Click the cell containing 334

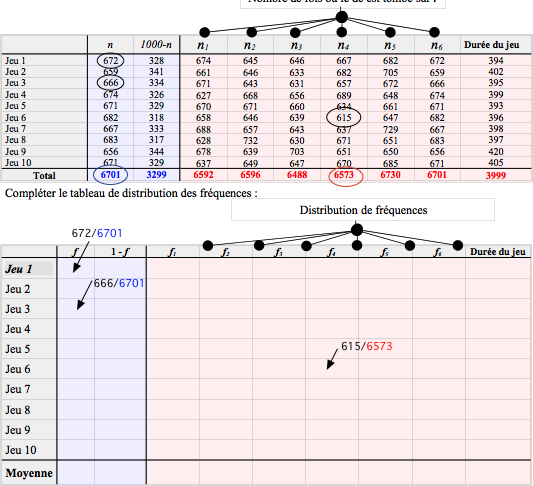point(156,83)
